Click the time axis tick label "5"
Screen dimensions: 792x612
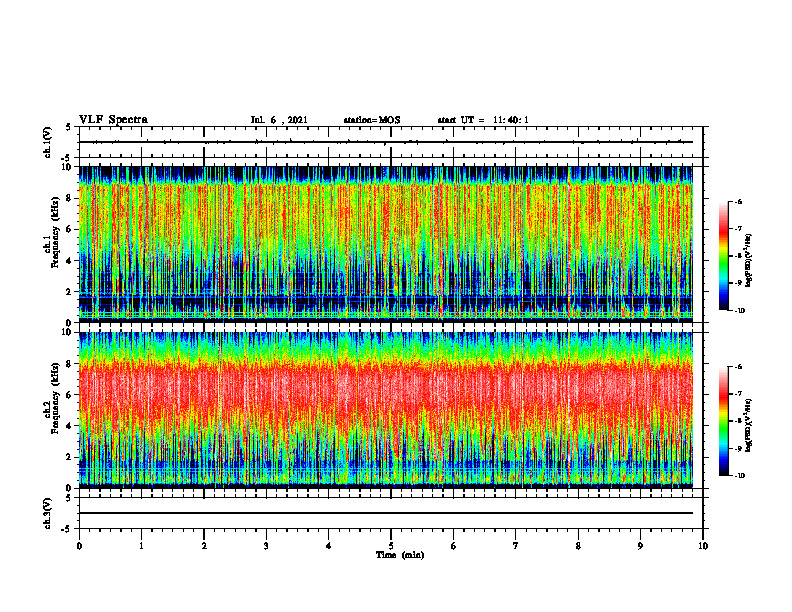391,546
